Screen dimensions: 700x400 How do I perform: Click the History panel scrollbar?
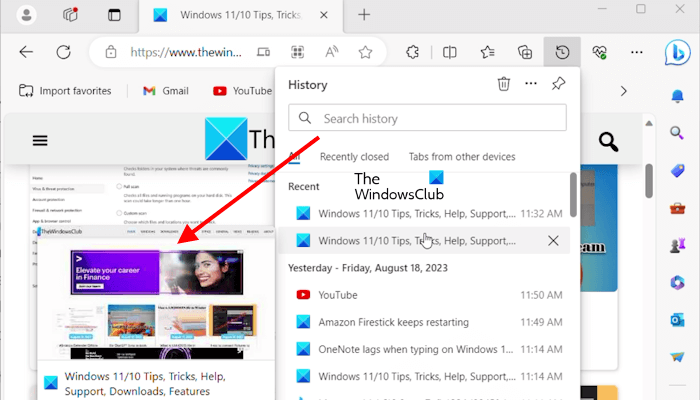[x=573, y=195]
